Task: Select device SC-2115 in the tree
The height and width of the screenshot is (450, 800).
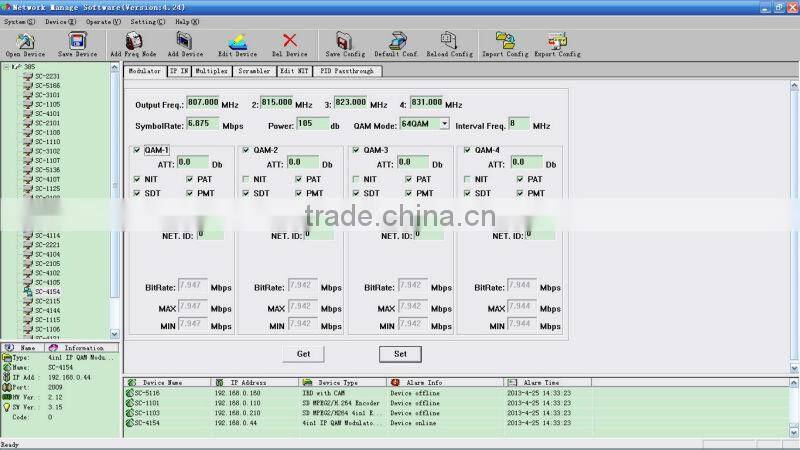Action: tap(47, 301)
